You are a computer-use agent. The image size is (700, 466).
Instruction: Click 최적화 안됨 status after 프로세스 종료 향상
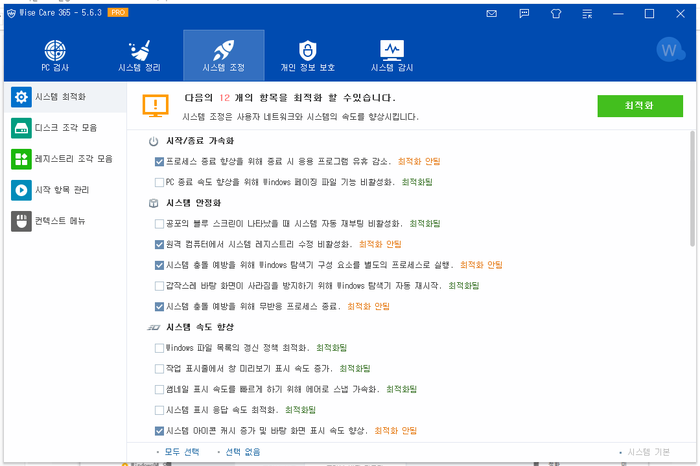pyautogui.click(x=419, y=161)
